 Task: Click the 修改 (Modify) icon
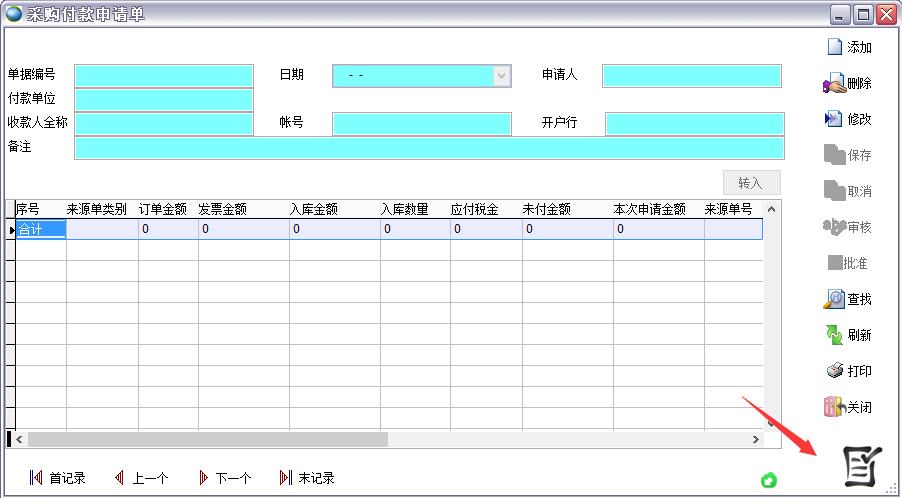835,119
